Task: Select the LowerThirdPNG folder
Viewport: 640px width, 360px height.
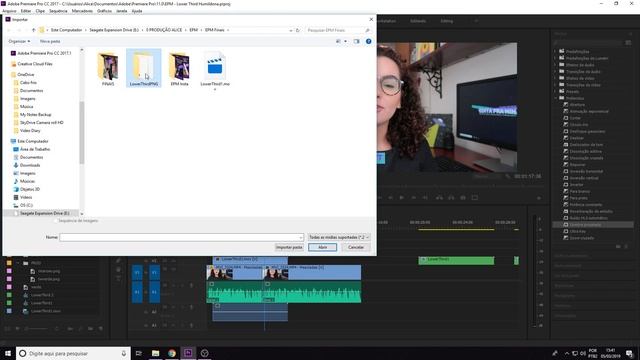Action: tap(144, 68)
